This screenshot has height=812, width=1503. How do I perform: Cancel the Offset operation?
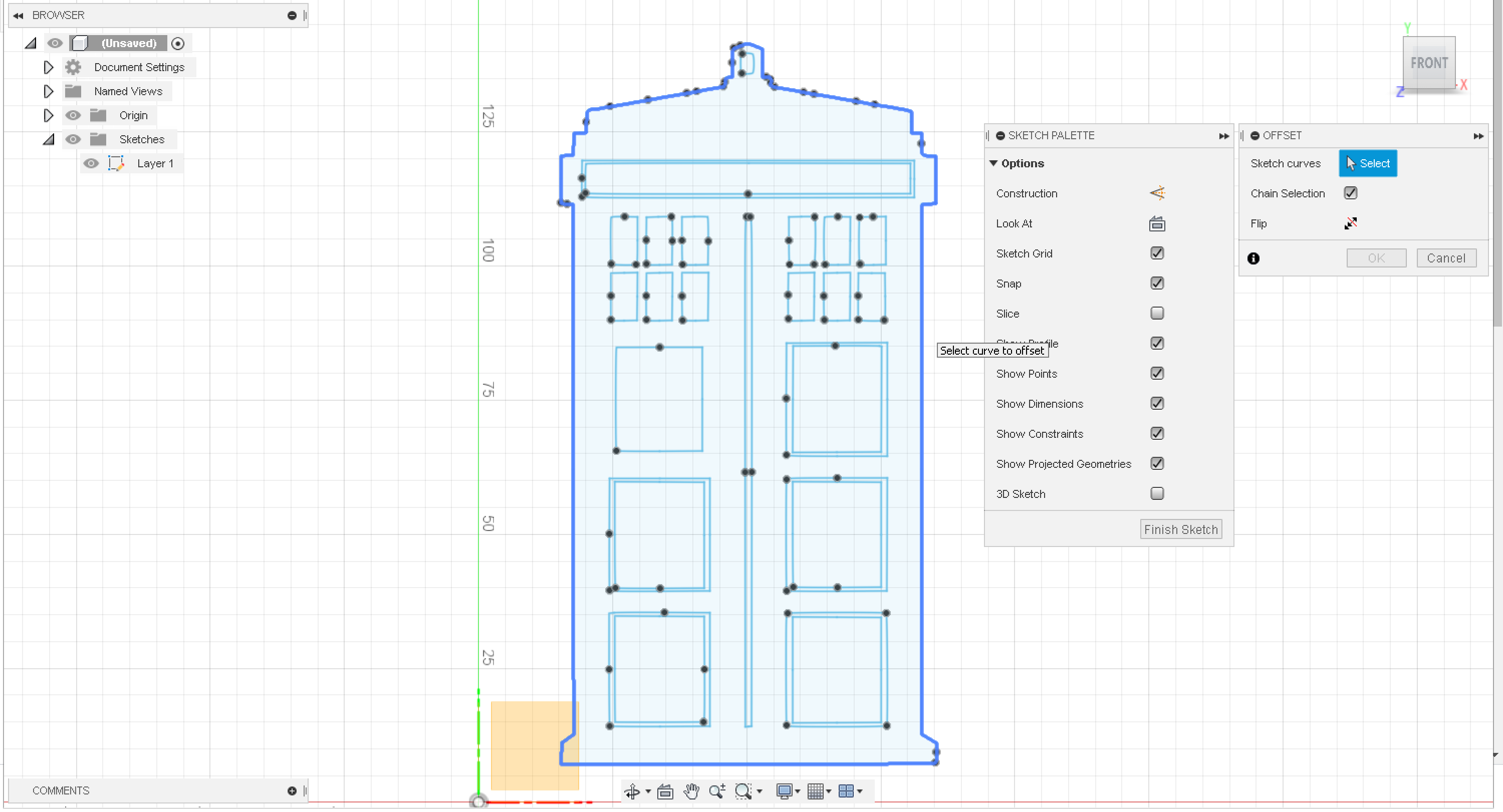coord(1446,258)
